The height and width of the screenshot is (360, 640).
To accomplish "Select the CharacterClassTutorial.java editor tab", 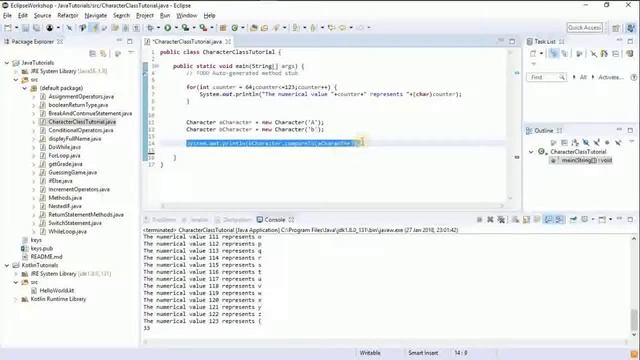I will [188, 42].
